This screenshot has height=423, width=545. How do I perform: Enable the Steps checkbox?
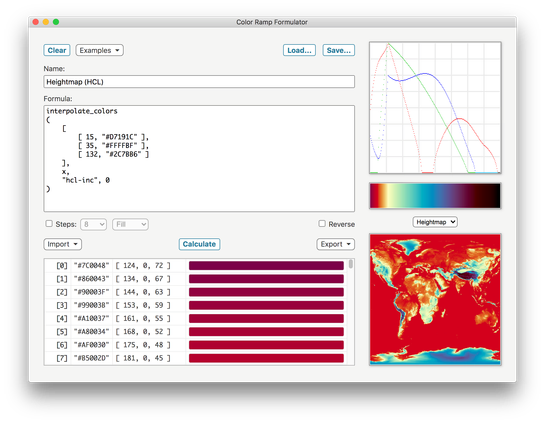[49, 223]
